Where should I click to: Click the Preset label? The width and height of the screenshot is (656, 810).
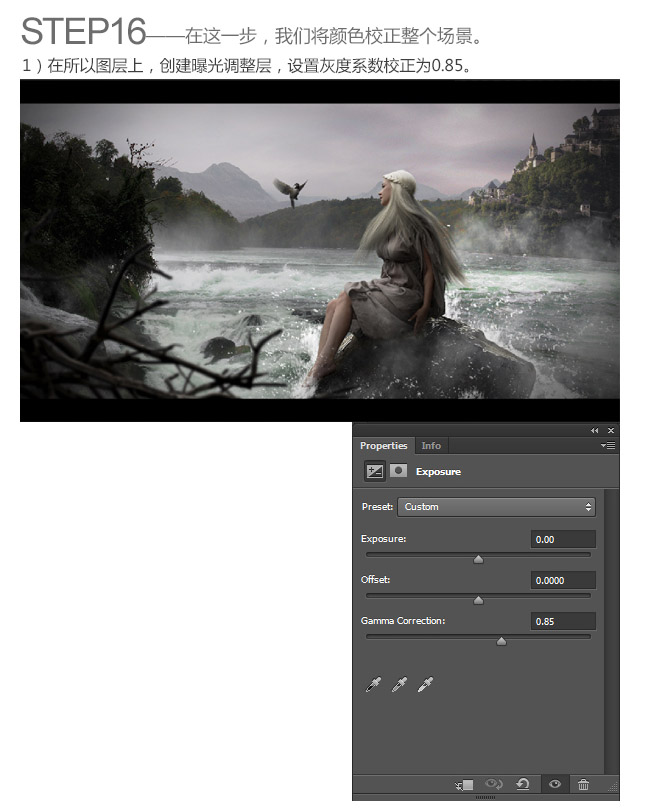378,507
